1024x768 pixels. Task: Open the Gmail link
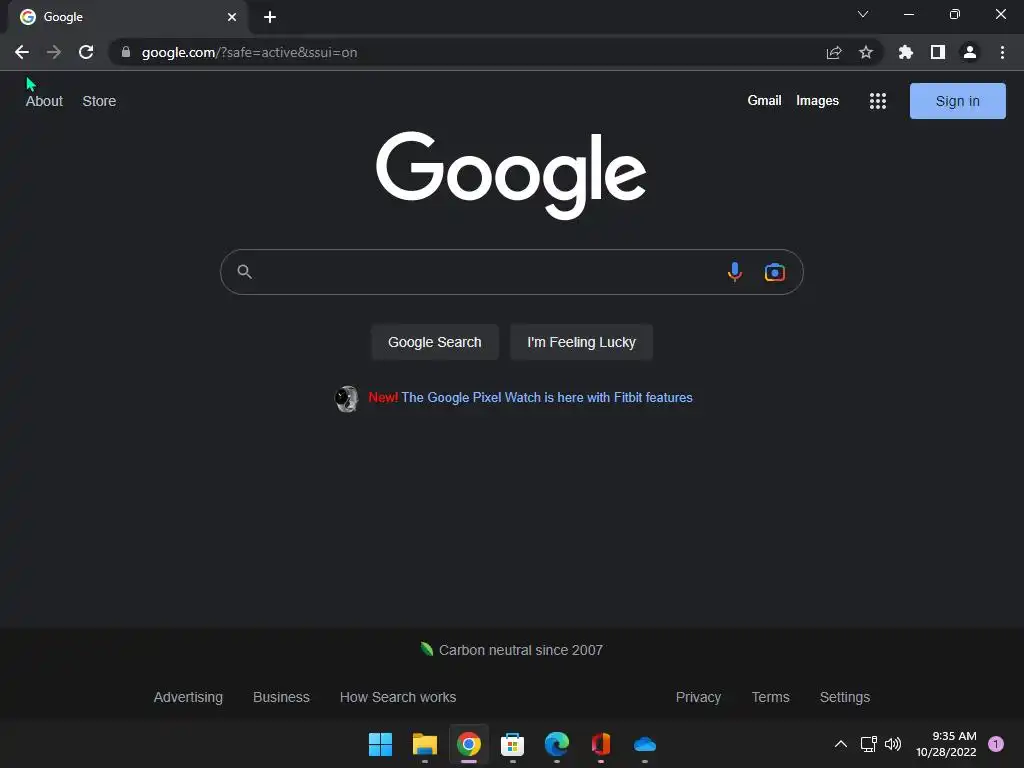click(764, 101)
